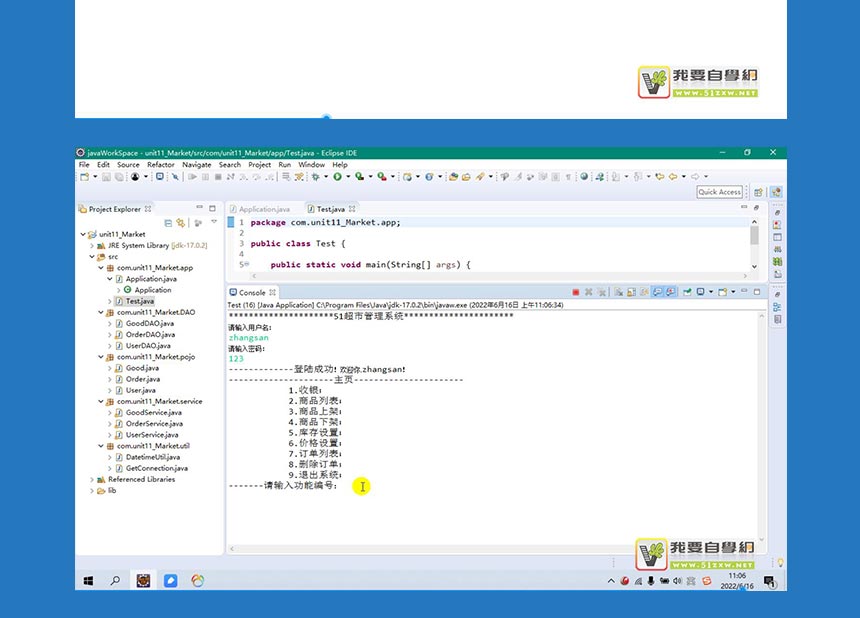Collapse com.unit11_Market.pojo package
This screenshot has height=618, width=860.
[x=101, y=357]
